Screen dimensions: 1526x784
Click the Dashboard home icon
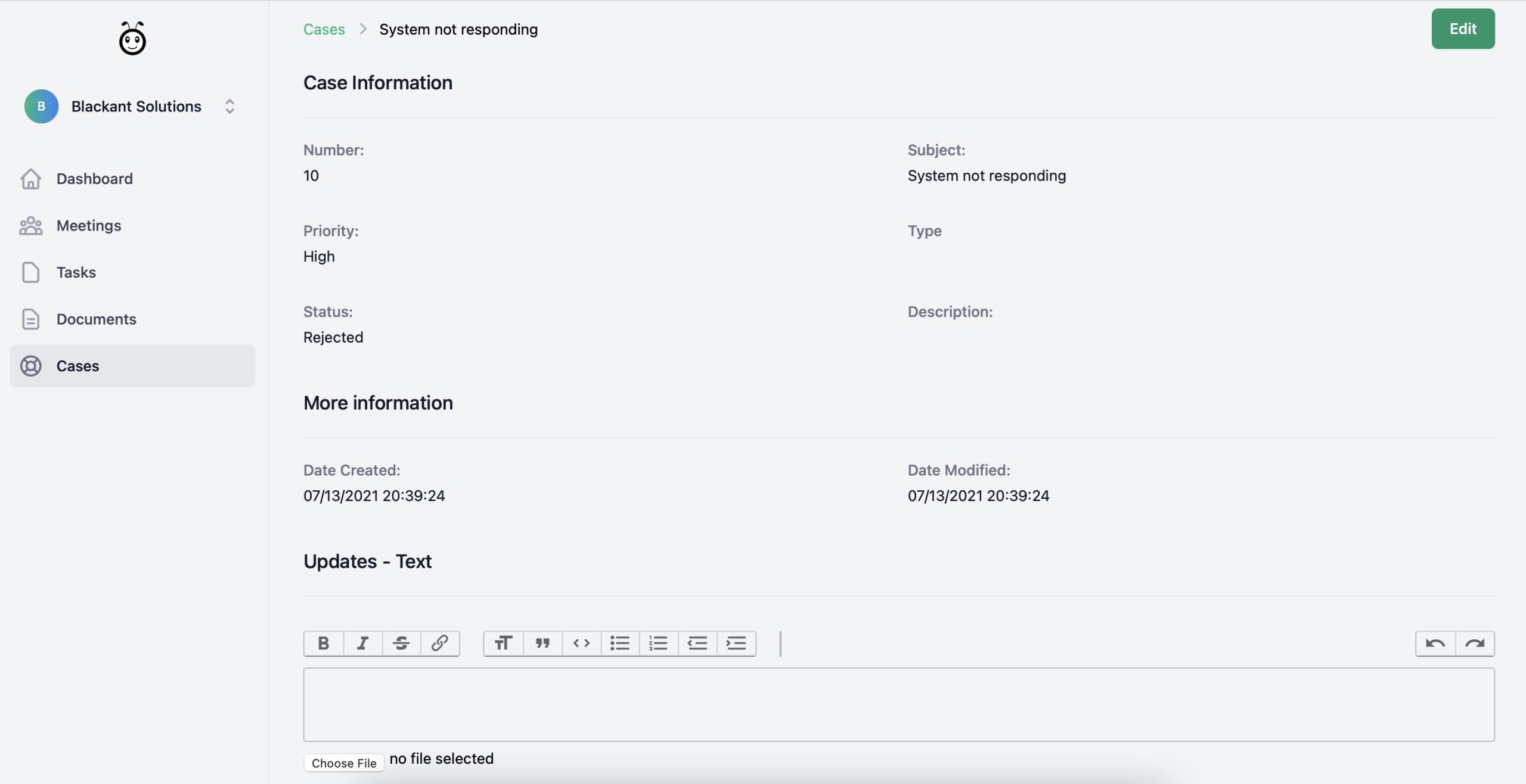[30, 179]
